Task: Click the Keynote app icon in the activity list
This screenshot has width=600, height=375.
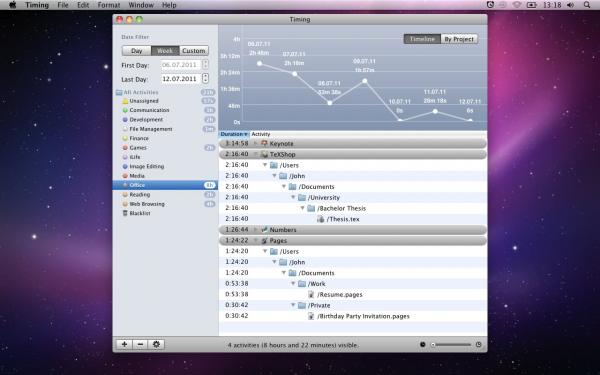Action: tap(264, 143)
